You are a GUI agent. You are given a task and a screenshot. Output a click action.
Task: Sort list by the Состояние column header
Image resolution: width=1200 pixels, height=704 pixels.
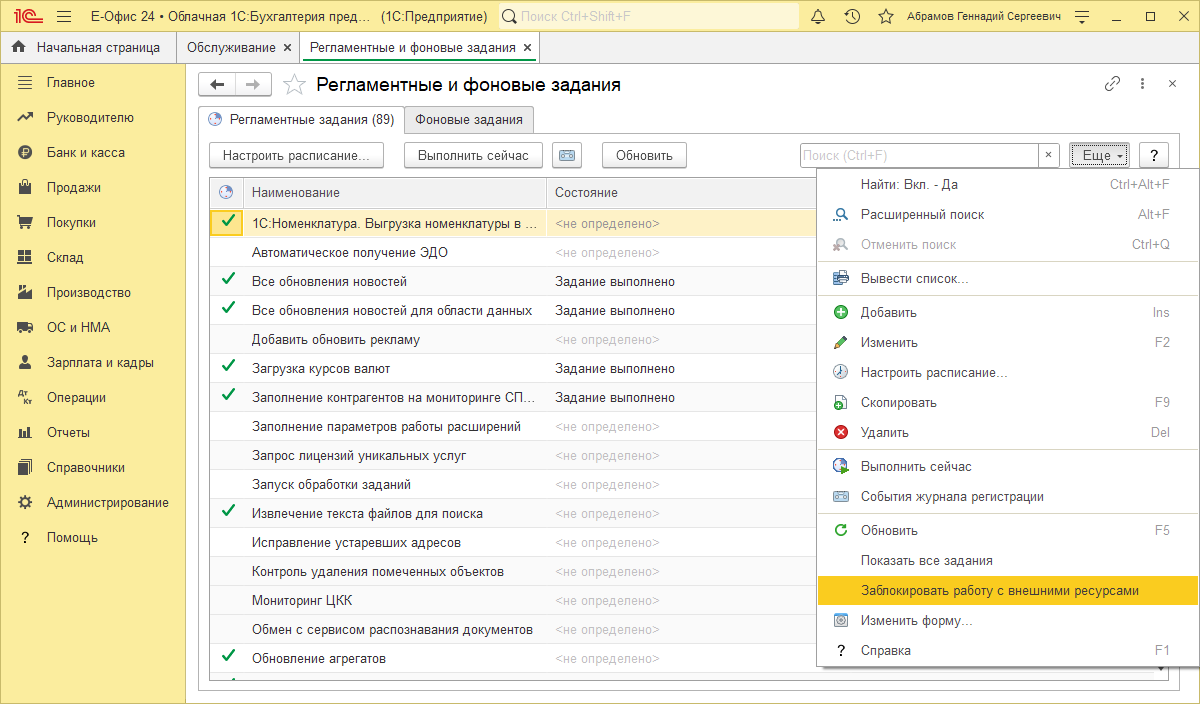[x=682, y=192]
